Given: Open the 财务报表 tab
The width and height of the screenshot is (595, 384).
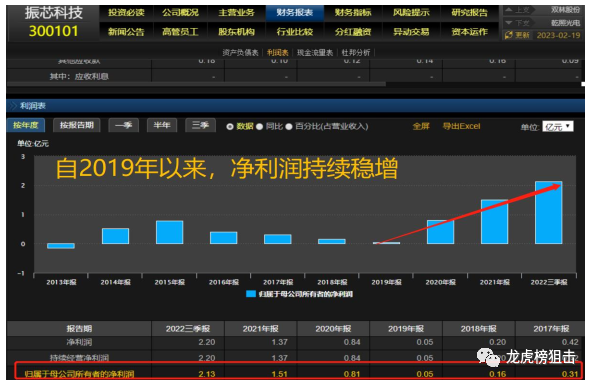Looking at the screenshot, I should (294, 13).
